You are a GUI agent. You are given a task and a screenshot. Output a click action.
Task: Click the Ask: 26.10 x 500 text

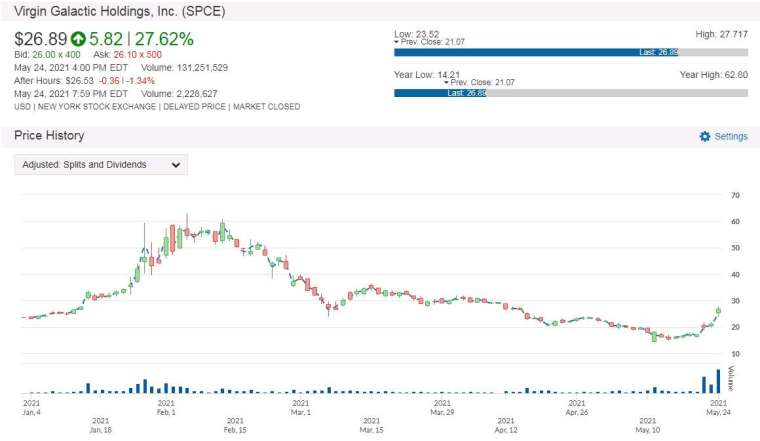[127, 55]
